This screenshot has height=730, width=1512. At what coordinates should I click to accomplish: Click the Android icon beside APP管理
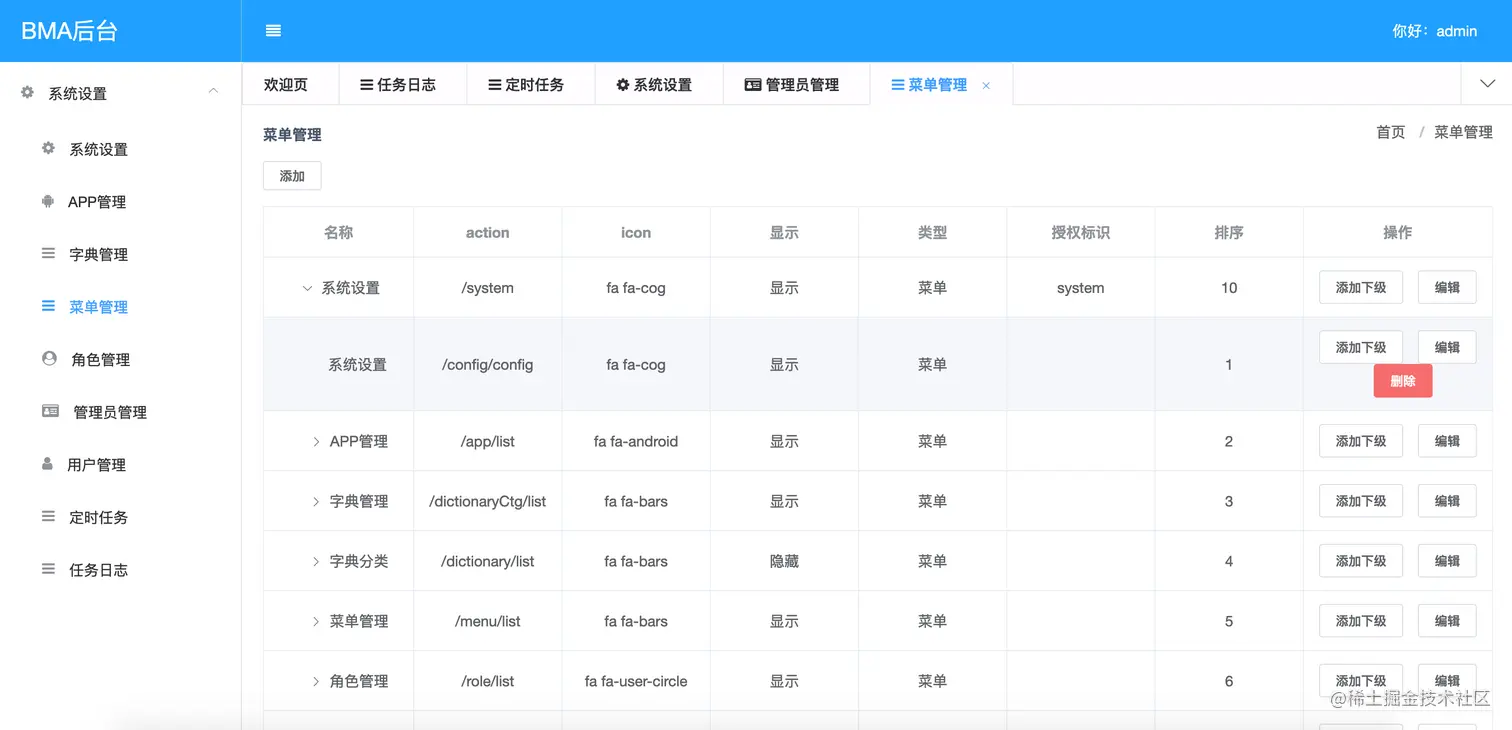coord(47,201)
